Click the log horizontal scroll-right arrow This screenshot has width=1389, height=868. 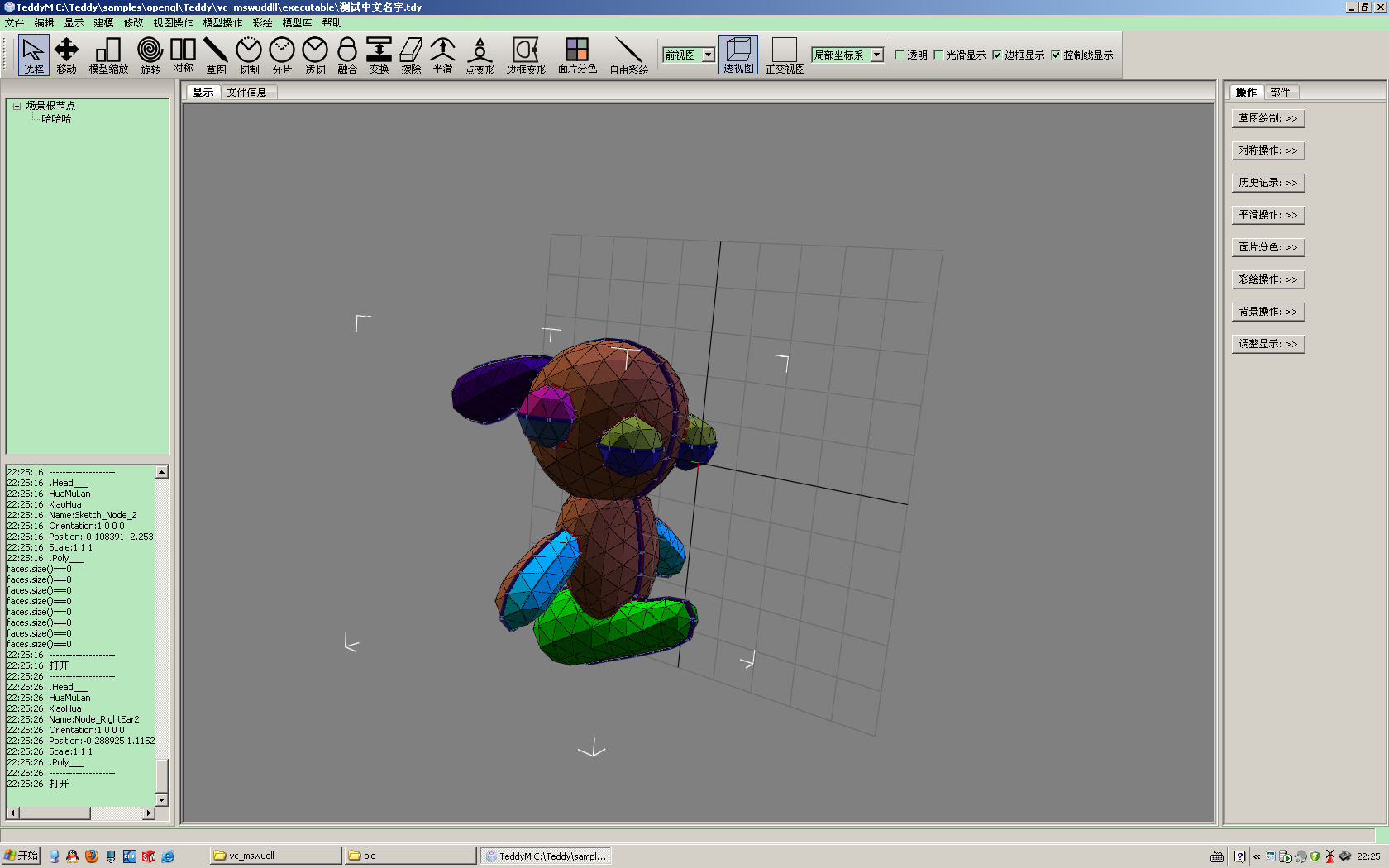click(x=149, y=813)
